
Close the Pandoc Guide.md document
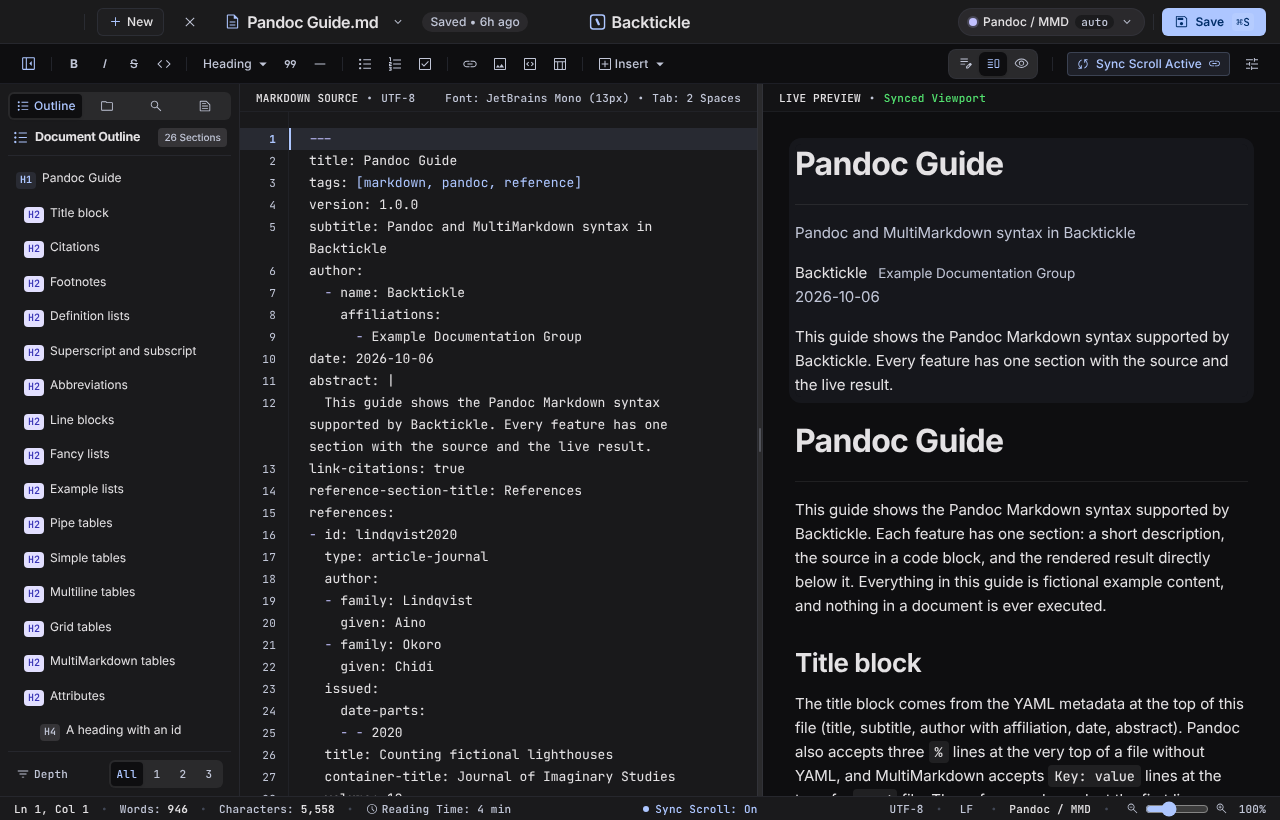[190, 22]
